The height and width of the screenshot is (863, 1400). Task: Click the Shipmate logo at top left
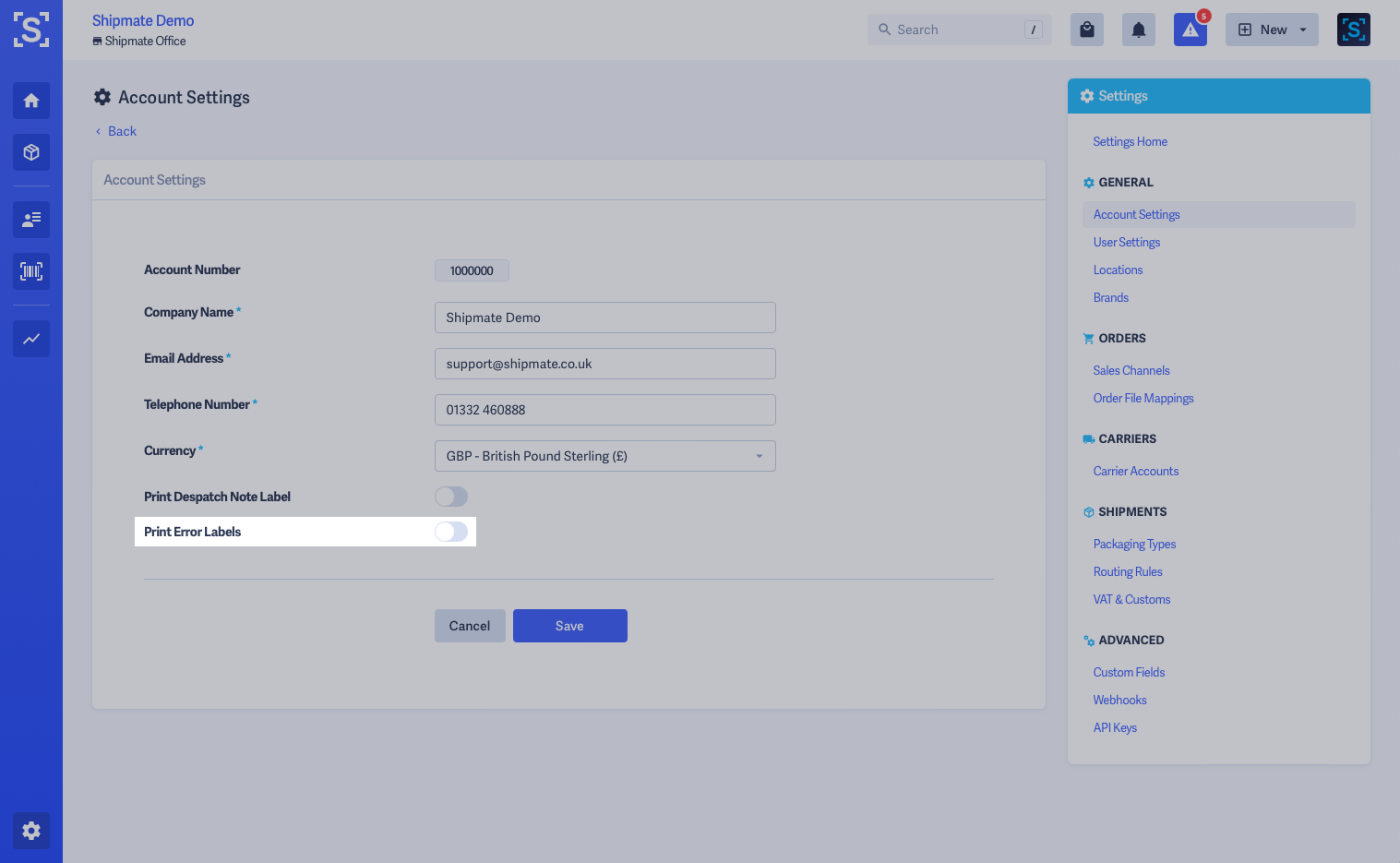(x=31, y=30)
